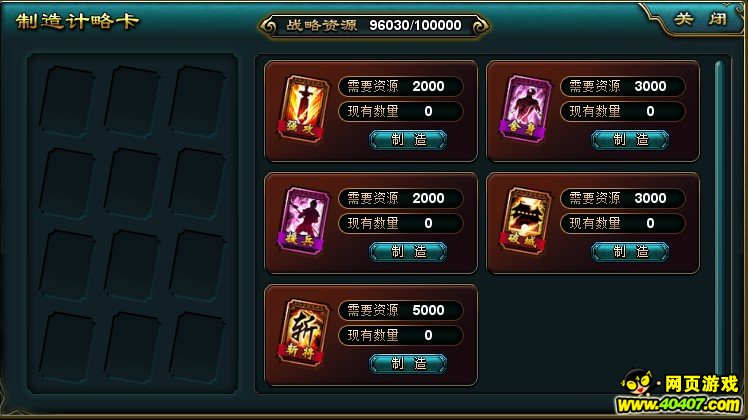This screenshot has width=748, height=420.
Task: Click 制造 button for the 舍身 card
Action: pyautogui.click(x=630, y=139)
